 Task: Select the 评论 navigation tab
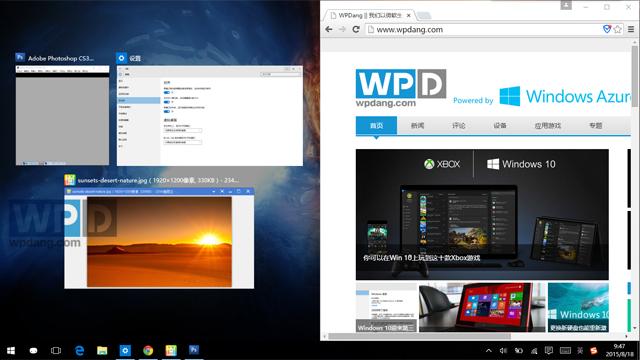pos(458,125)
